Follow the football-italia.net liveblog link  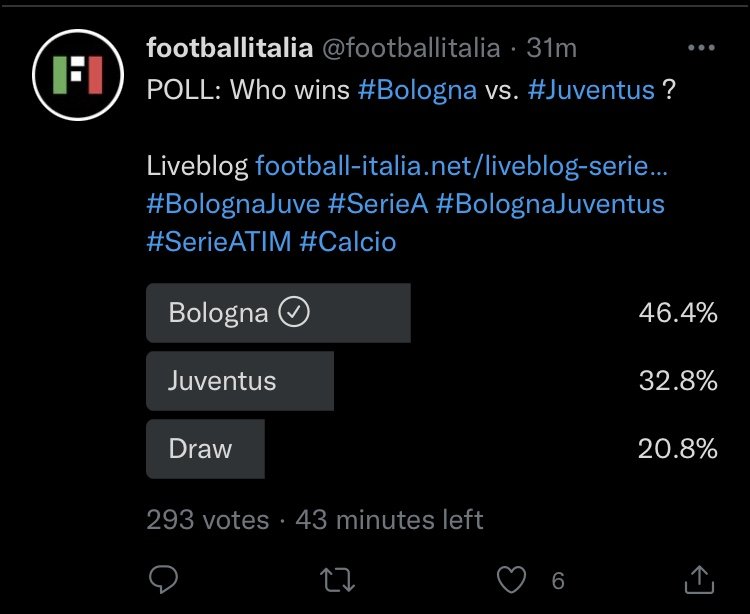(x=461, y=166)
